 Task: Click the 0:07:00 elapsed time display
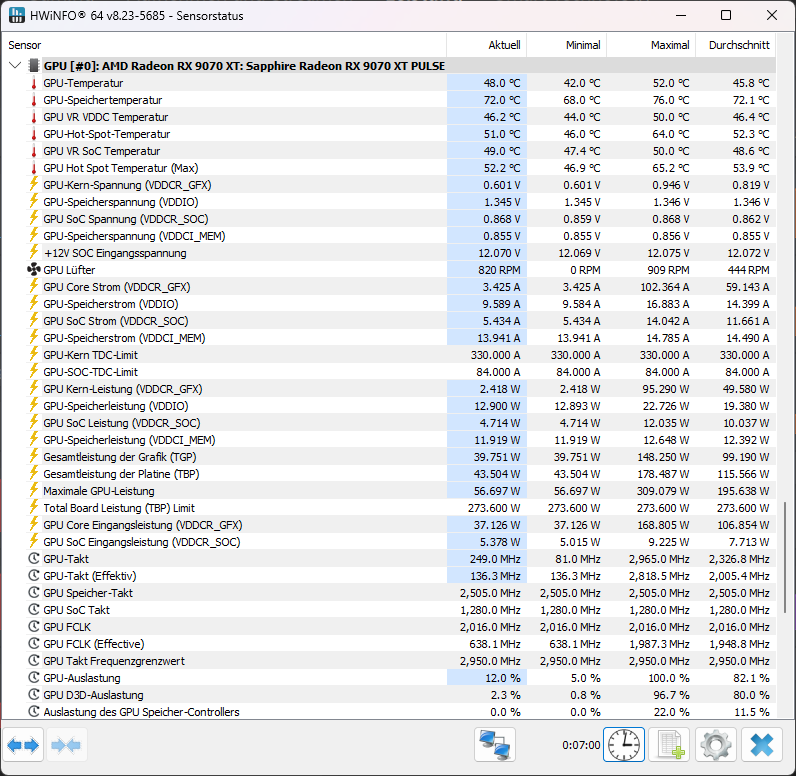click(x=581, y=745)
